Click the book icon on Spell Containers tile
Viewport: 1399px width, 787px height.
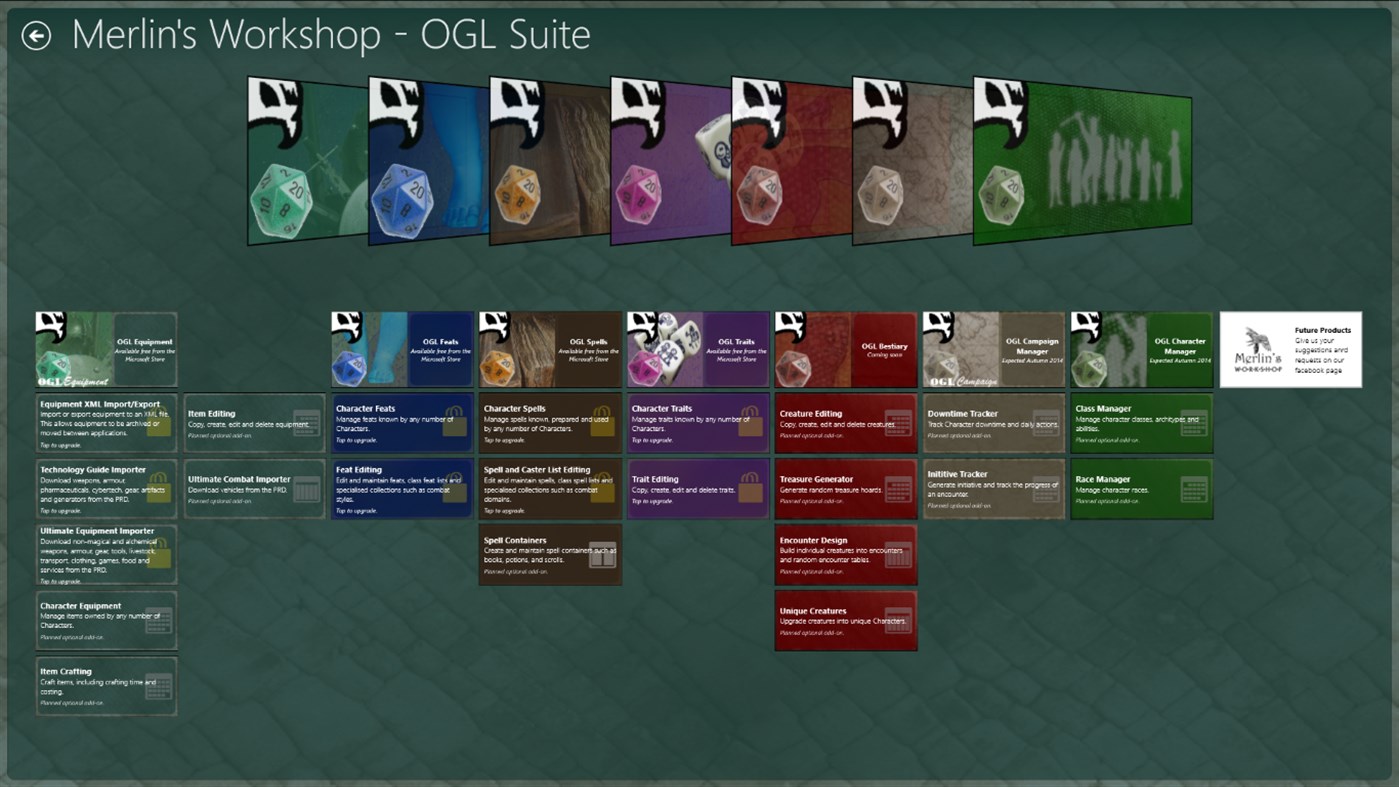(x=602, y=557)
